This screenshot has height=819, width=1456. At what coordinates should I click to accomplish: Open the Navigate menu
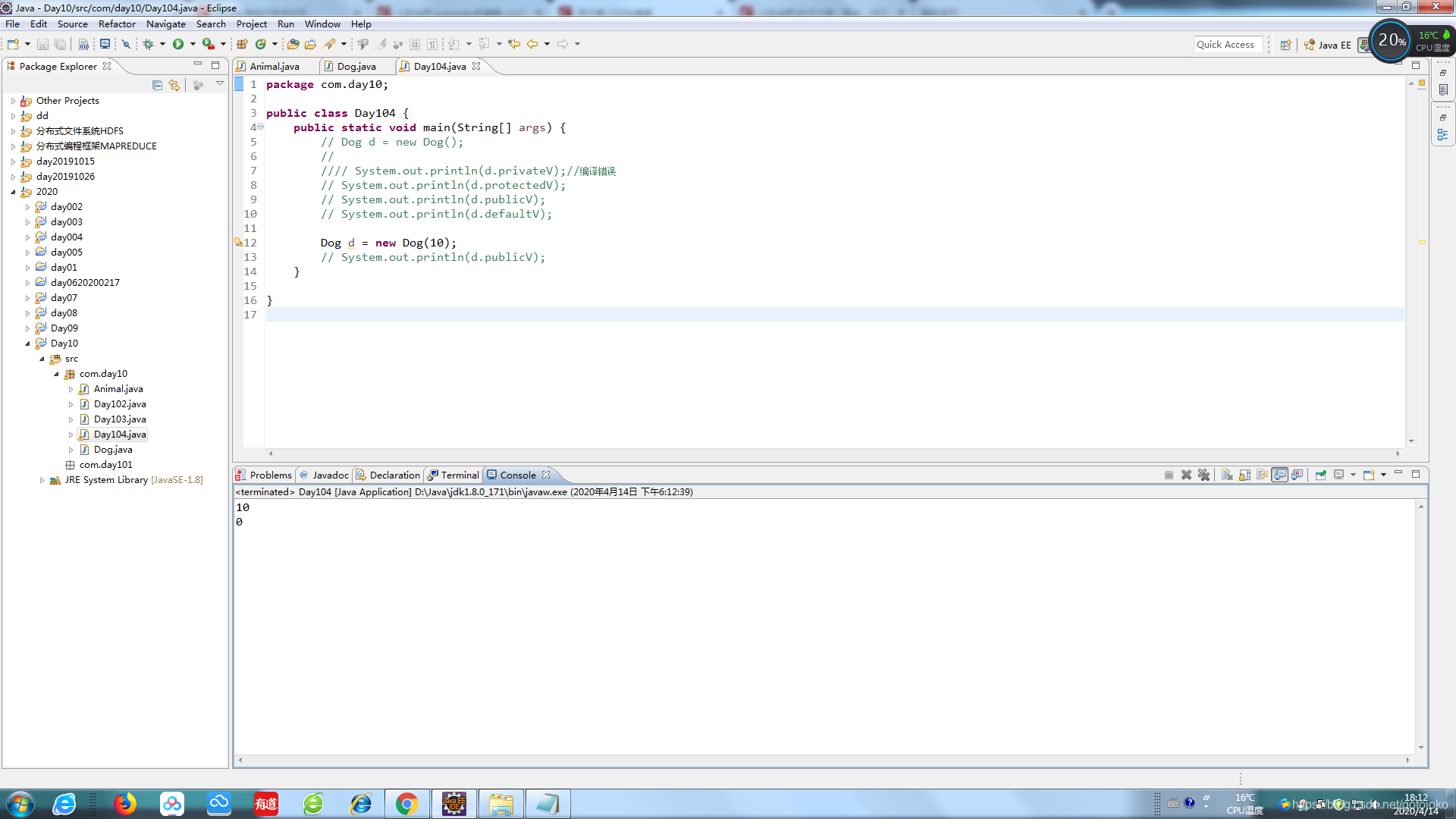coord(165,24)
